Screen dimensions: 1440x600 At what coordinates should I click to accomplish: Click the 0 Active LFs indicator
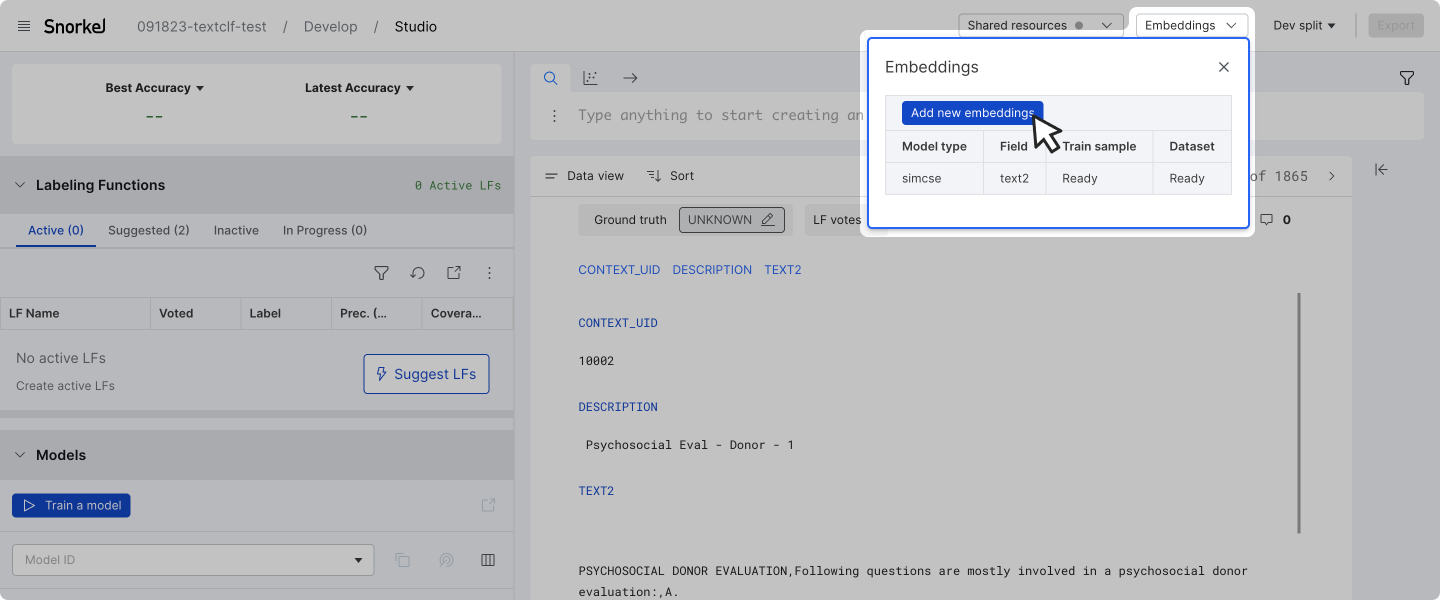tap(458, 186)
